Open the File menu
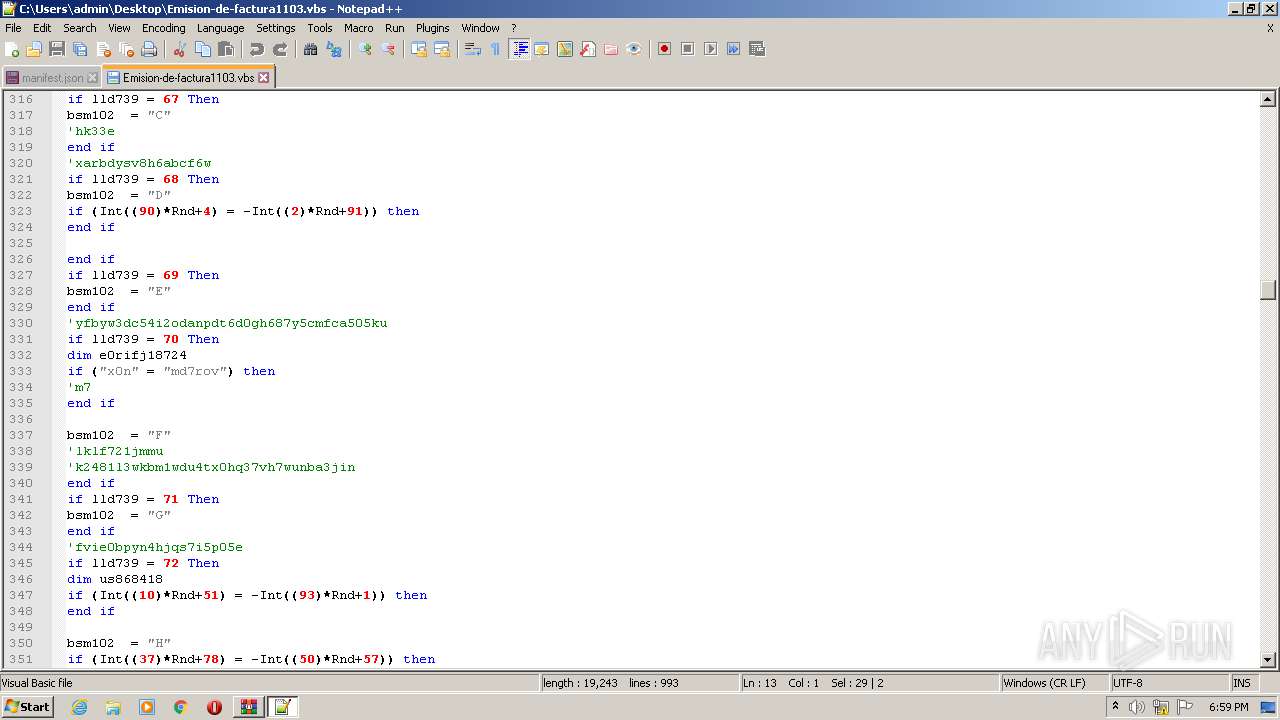1280x720 pixels. [x=13, y=28]
